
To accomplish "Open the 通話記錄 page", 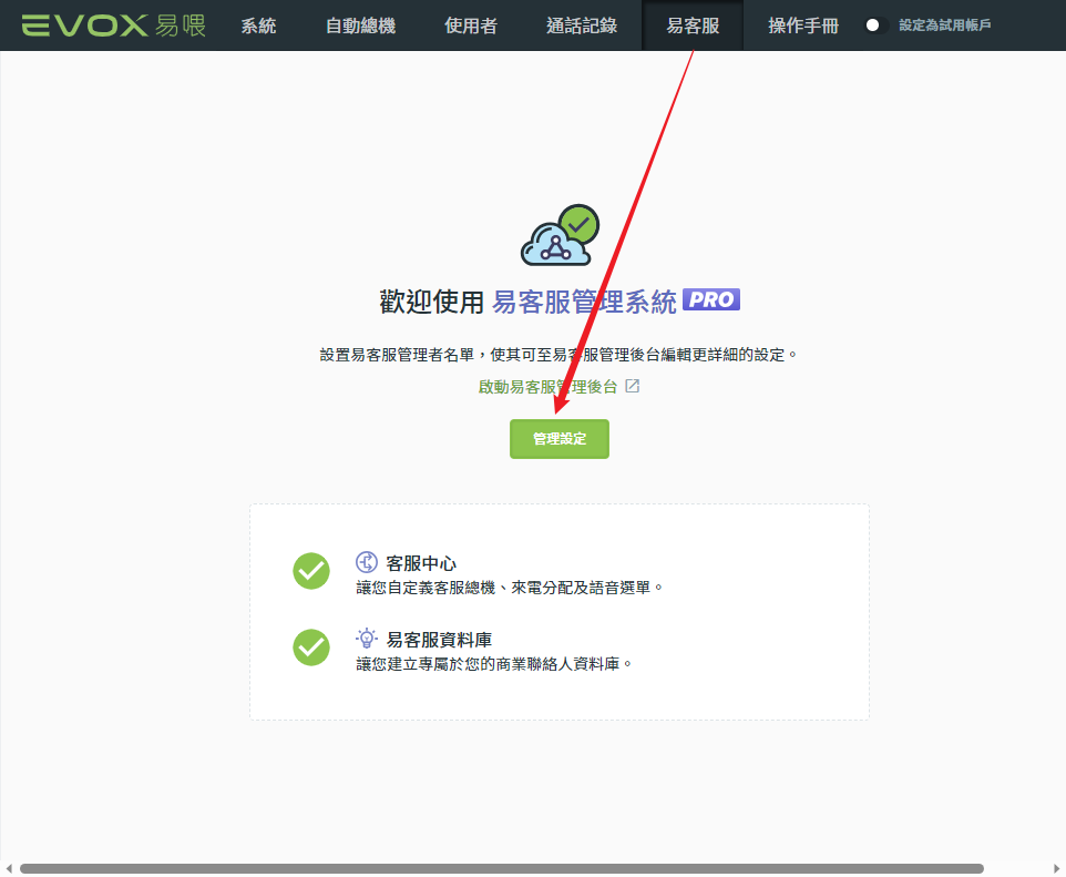I will pyautogui.click(x=581, y=26).
